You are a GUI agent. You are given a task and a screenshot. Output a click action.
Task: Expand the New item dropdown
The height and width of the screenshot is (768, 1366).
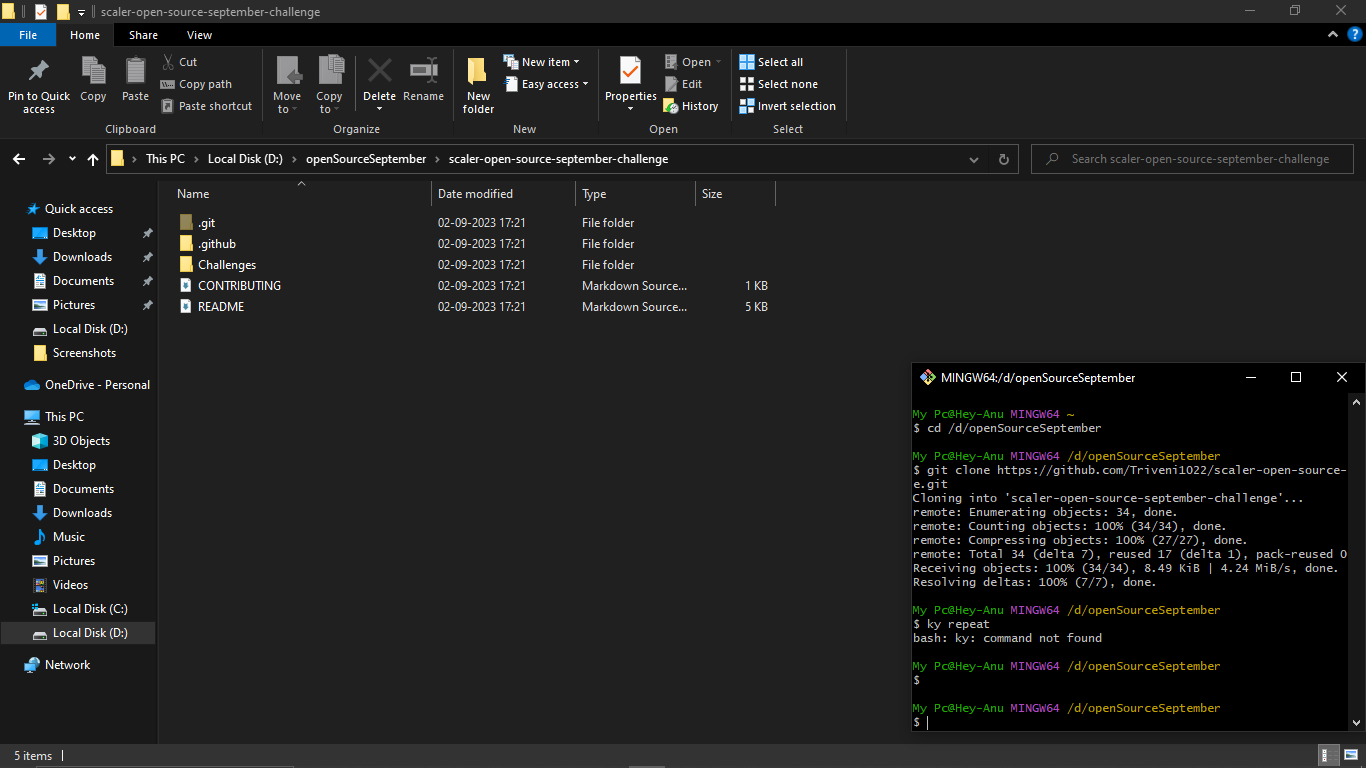pyautogui.click(x=543, y=61)
